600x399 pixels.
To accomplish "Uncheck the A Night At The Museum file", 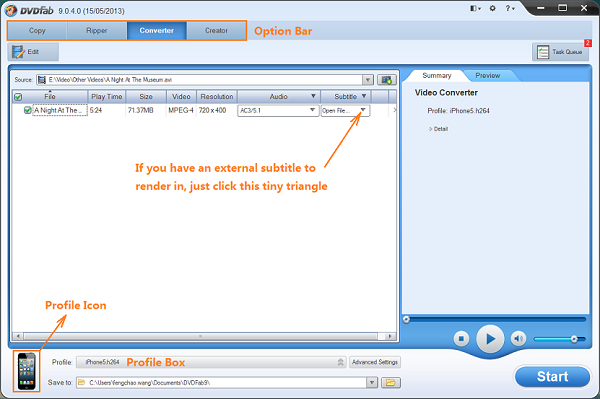I will [28, 110].
